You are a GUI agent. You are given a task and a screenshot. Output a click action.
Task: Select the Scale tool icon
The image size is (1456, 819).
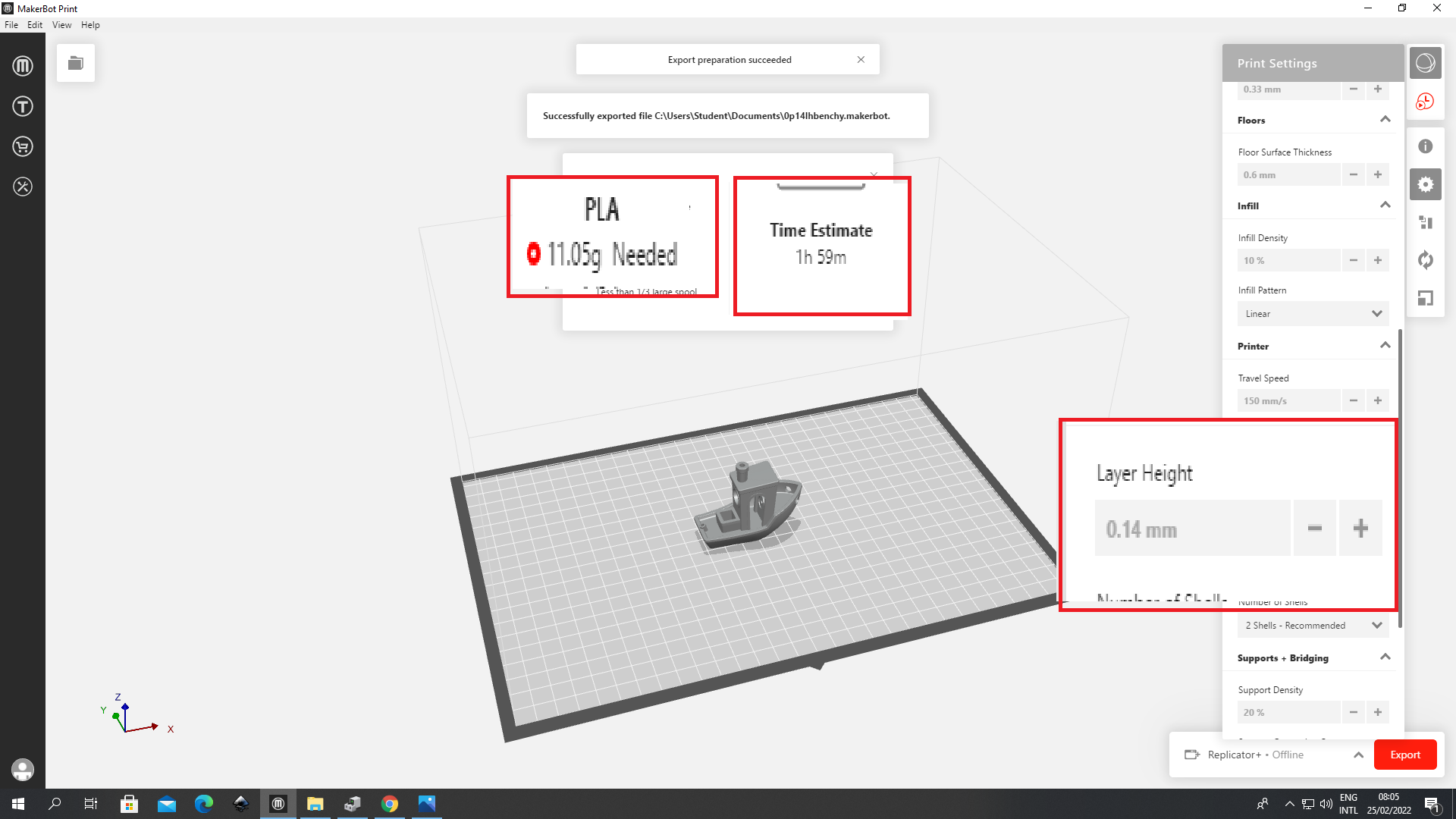(x=1426, y=298)
